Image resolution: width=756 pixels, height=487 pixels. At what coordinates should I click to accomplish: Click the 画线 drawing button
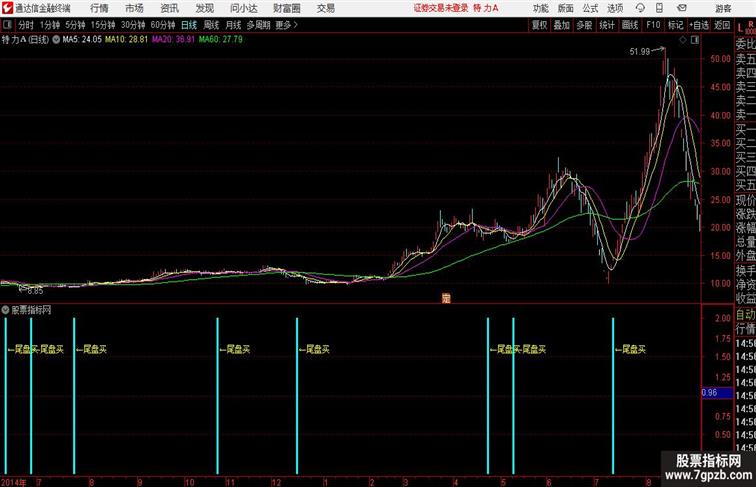pyautogui.click(x=630, y=25)
